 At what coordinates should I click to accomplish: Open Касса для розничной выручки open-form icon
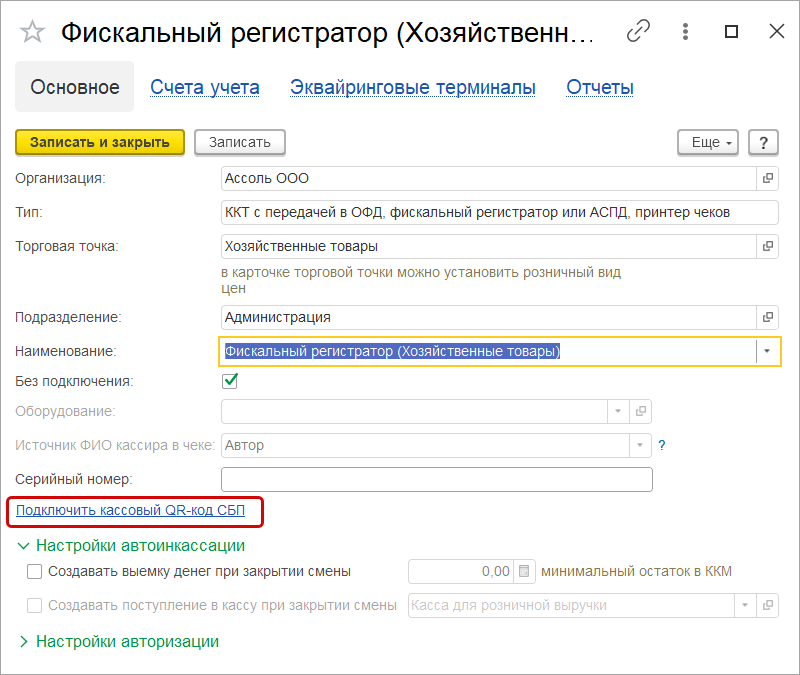point(767,606)
